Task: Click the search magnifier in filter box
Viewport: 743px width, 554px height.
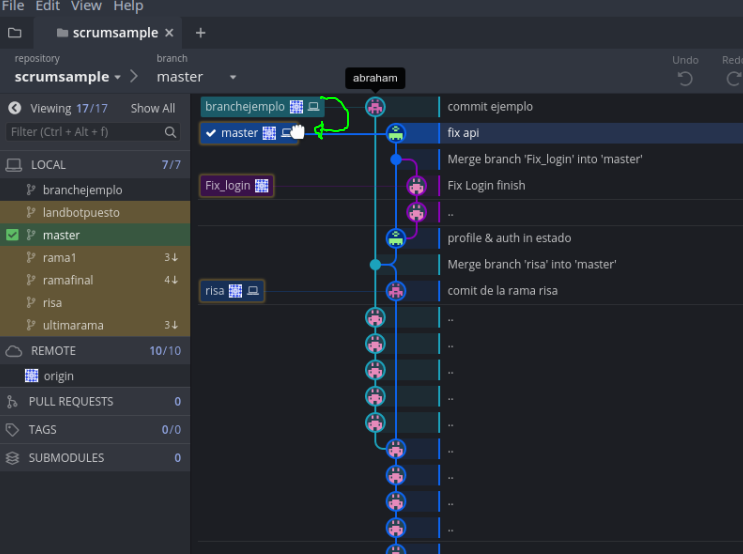Action: (171, 132)
